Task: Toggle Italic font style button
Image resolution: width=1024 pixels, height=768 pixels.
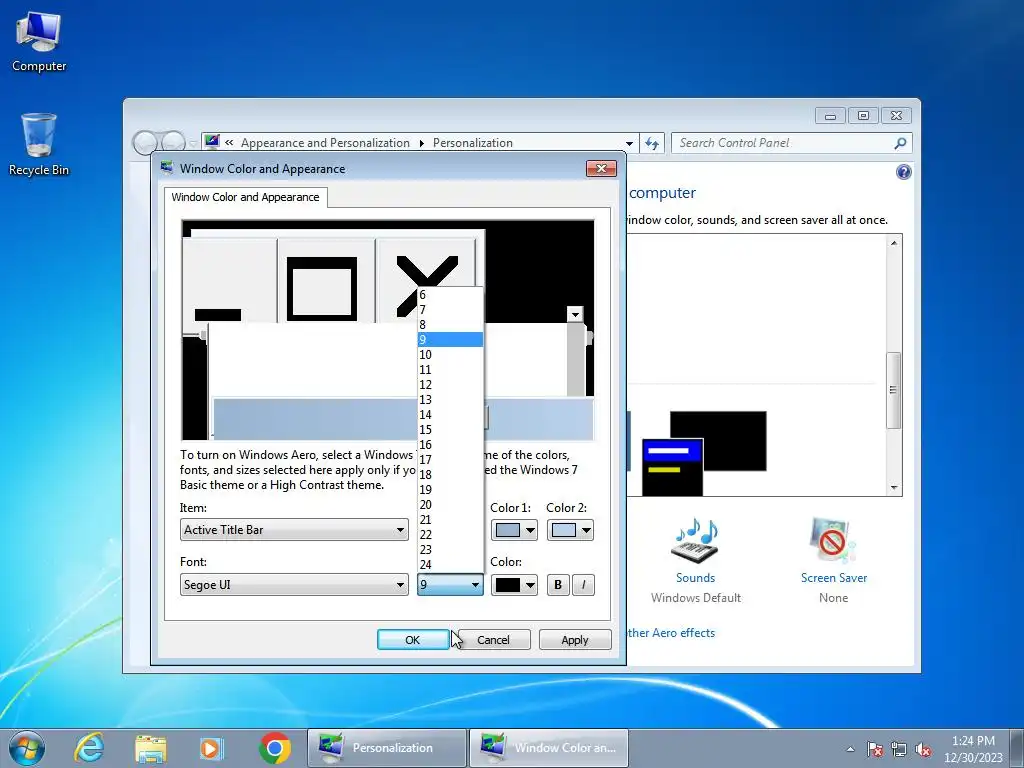Action: coord(583,584)
